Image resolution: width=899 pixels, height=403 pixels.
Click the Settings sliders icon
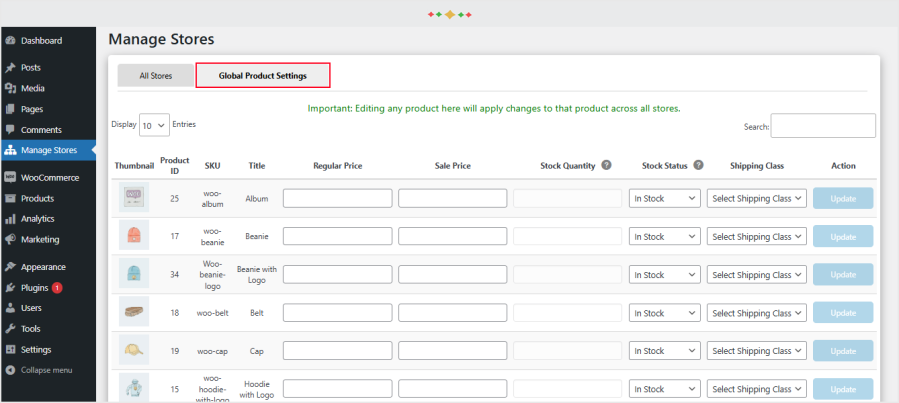[x=10, y=350]
